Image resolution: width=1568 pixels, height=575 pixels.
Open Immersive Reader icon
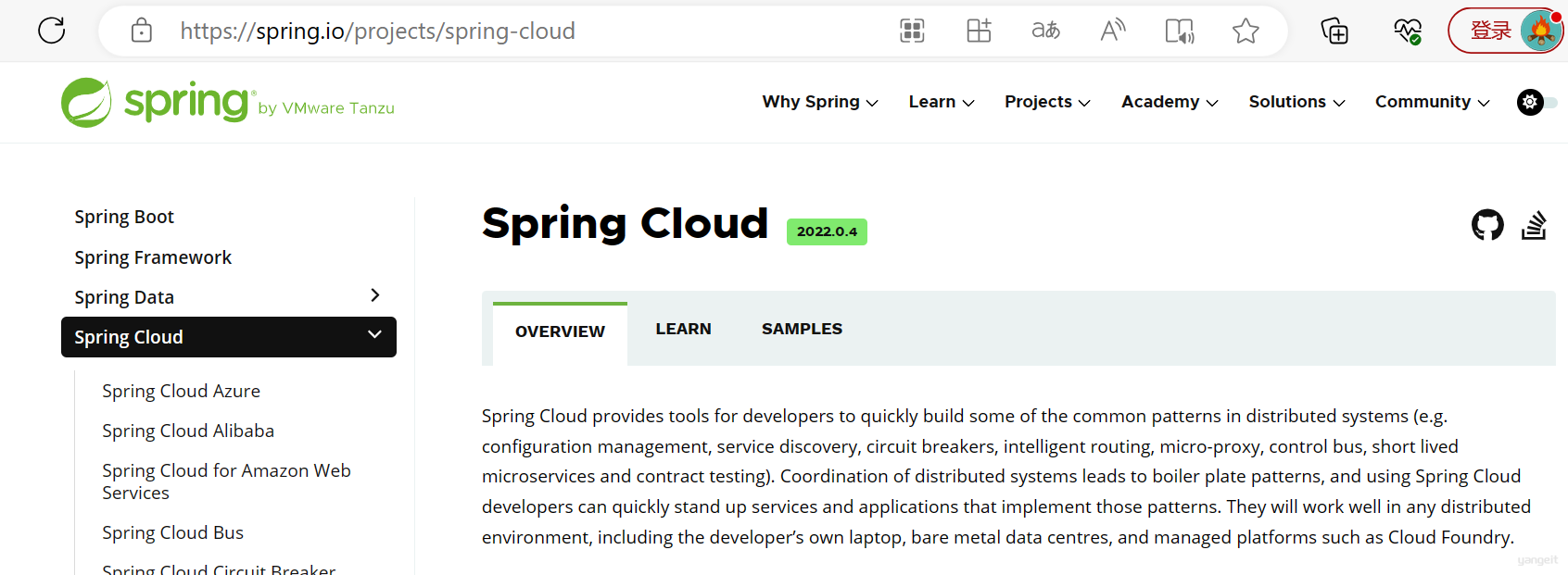(1180, 31)
